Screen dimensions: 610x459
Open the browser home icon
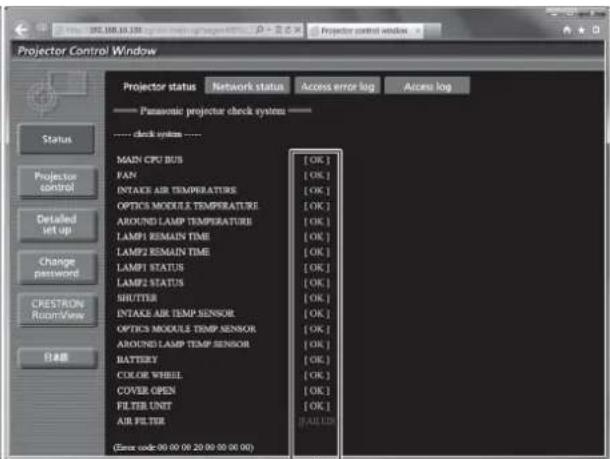(567, 30)
